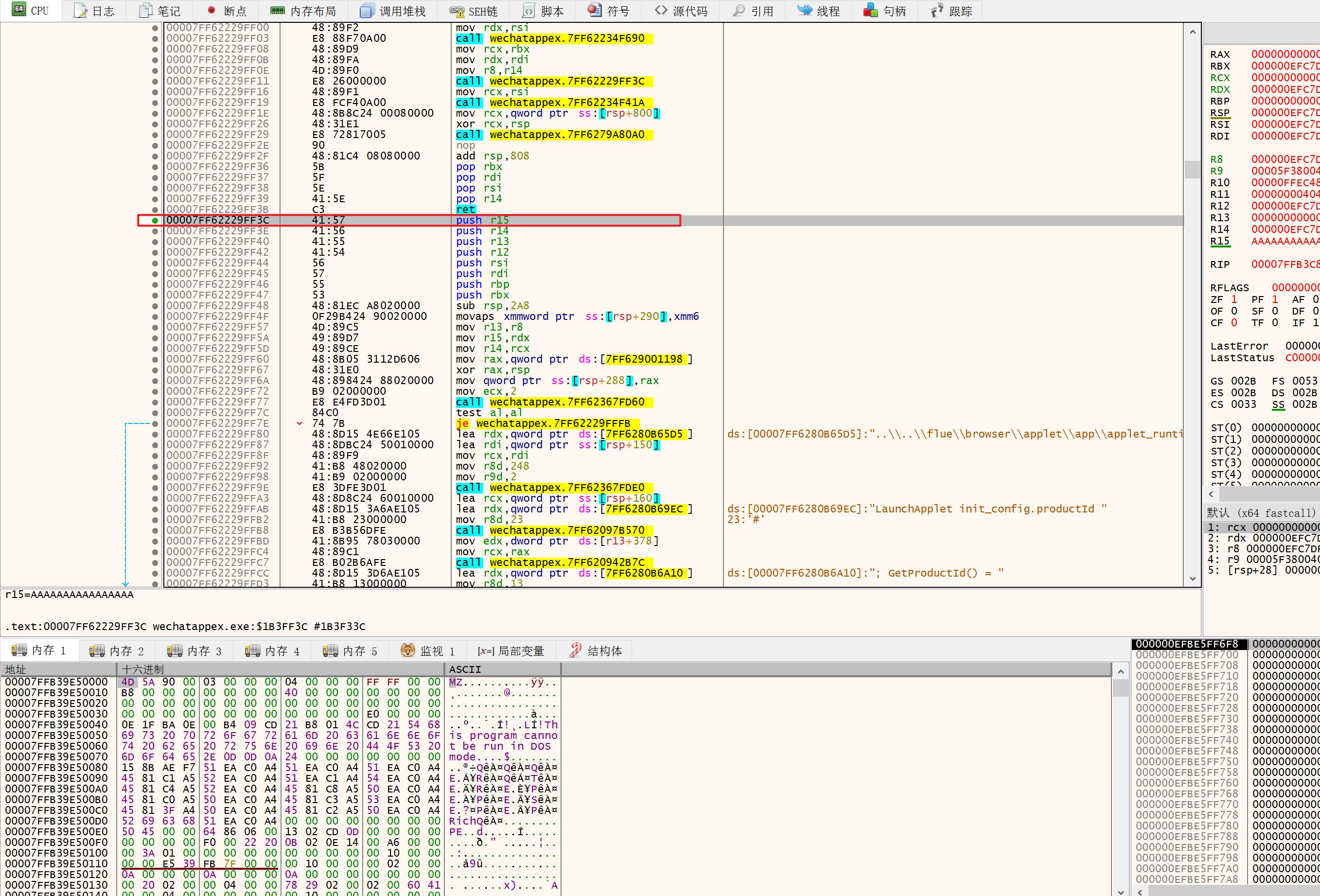Select the RAX register value
This screenshot has width=1320, height=896.
tap(1285, 54)
